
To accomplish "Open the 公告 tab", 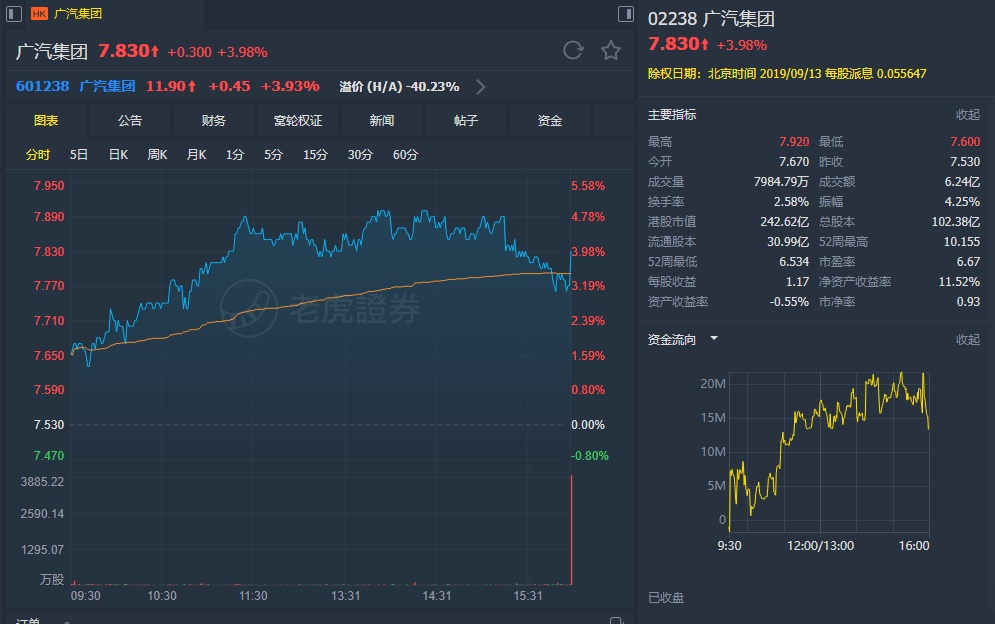I will 129,121.
